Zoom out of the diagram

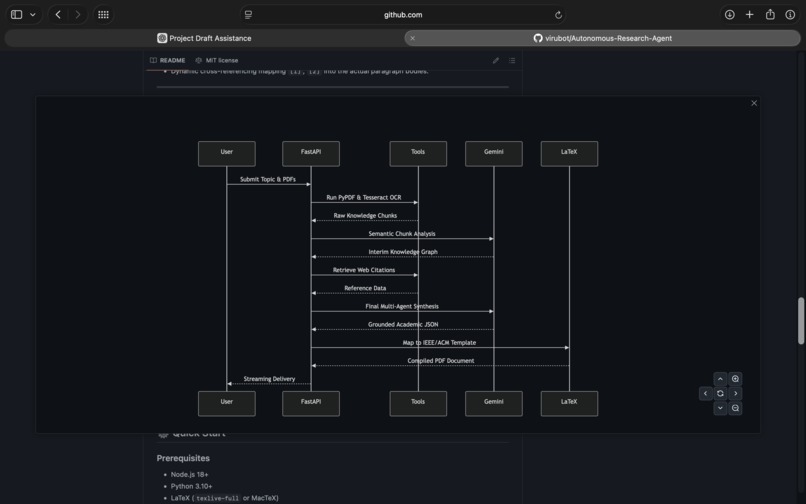pos(735,408)
